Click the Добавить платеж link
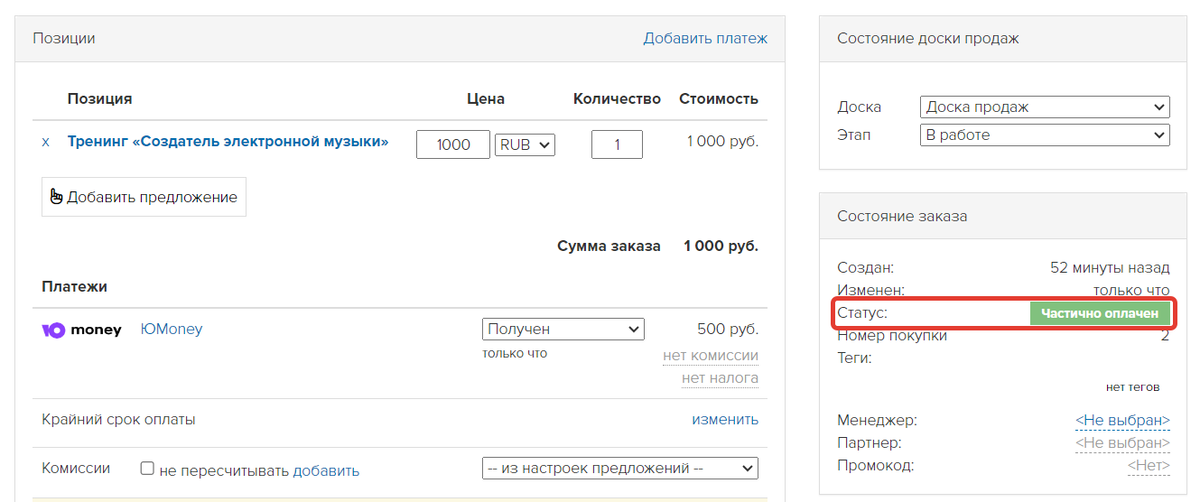 coord(705,39)
